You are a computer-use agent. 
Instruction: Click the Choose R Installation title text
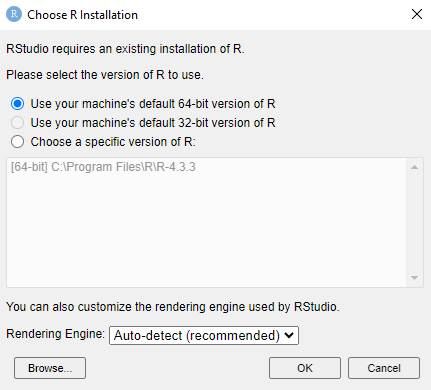coord(82,15)
